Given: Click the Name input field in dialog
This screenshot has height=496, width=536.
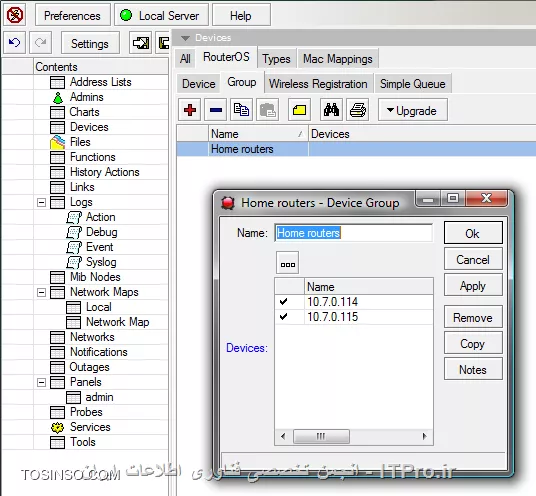Looking at the screenshot, I should click(x=353, y=233).
